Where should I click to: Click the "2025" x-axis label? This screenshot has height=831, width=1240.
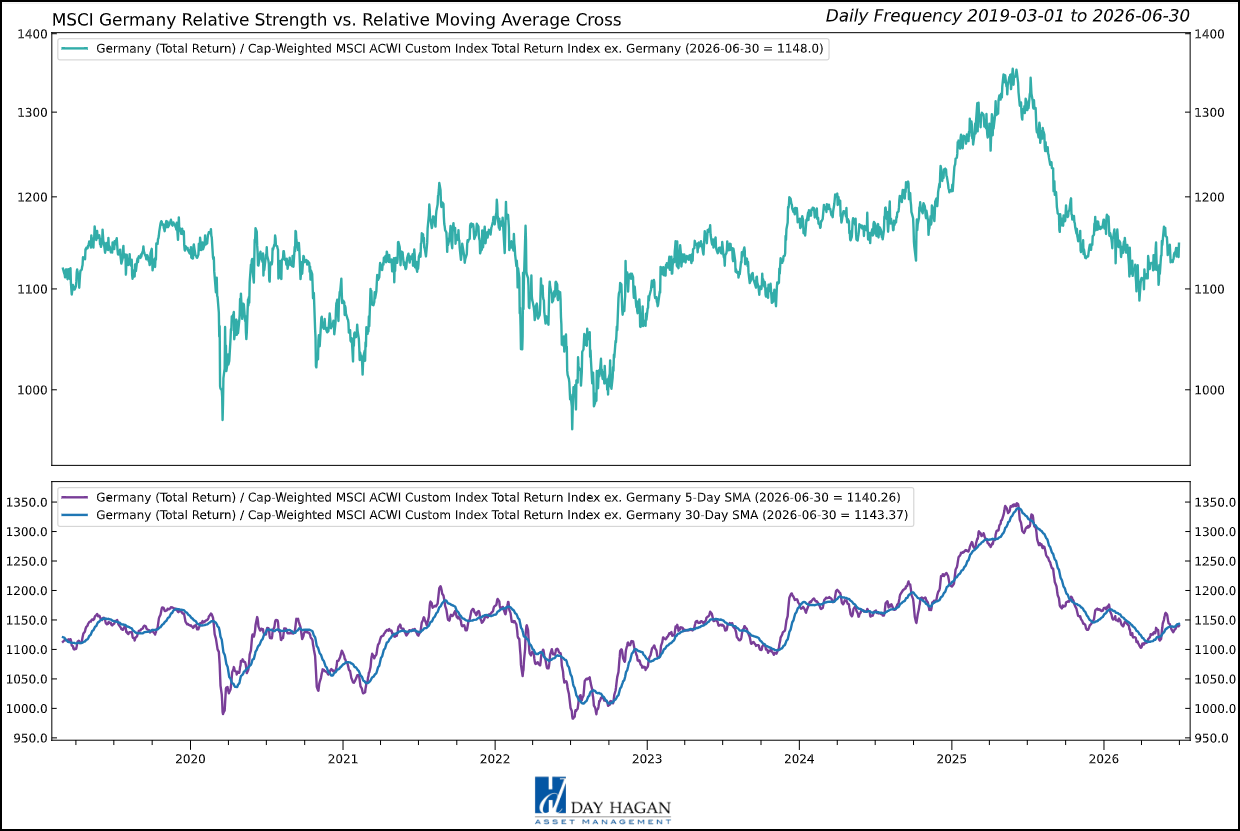coord(951,757)
